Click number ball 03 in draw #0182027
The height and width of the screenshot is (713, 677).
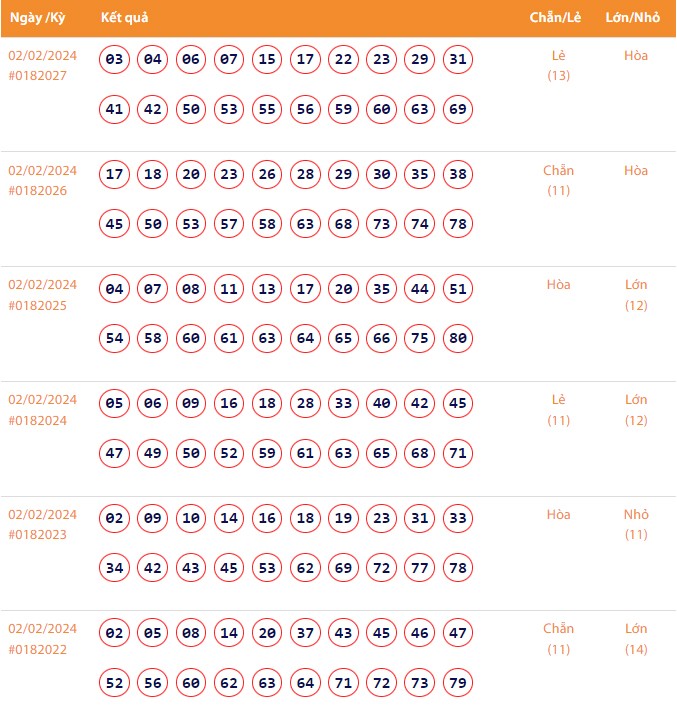point(115,60)
